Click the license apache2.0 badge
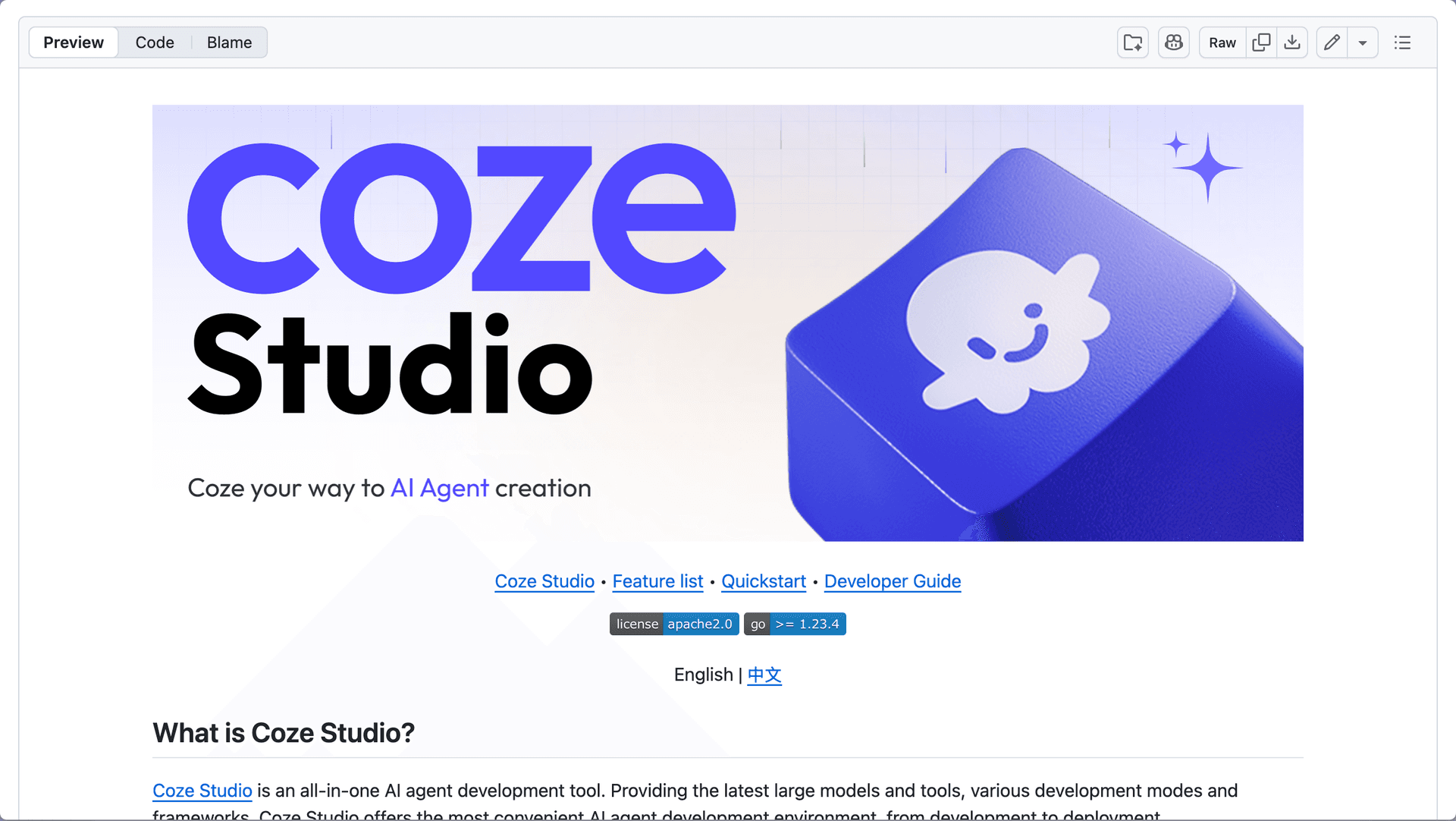 [x=673, y=624]
